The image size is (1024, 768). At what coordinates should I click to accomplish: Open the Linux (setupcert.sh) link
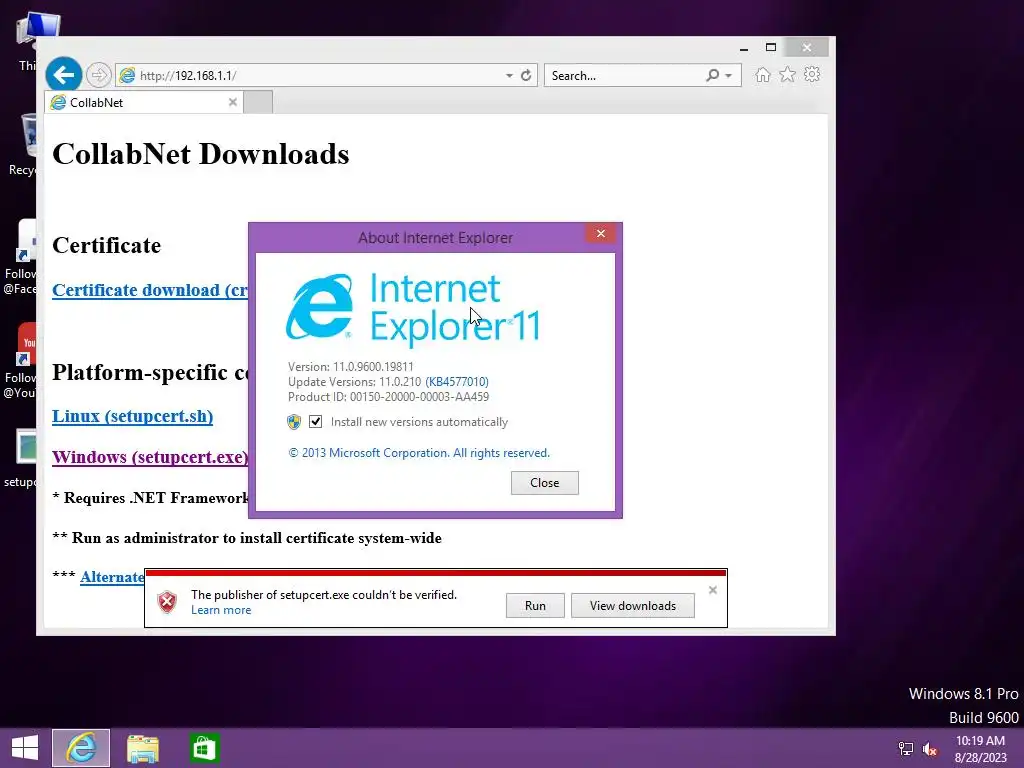[133, 416]
